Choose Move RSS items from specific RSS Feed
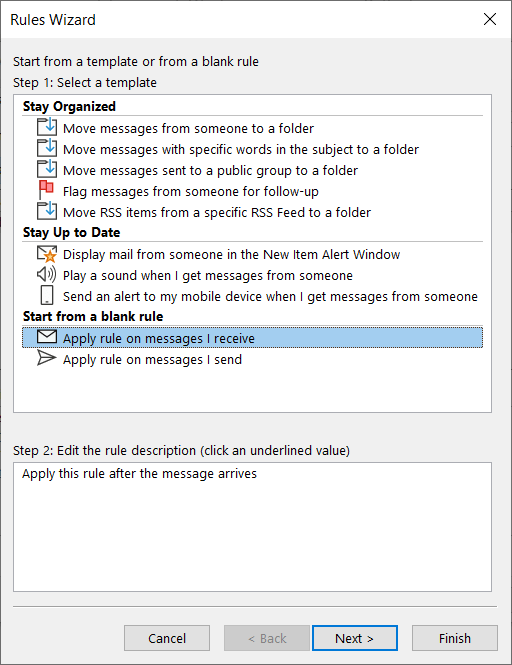Viewport: 512px width, 665px height. tap(217, 212)
